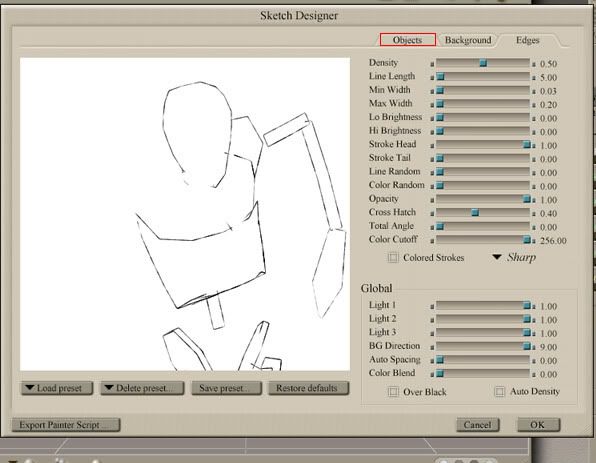
Task: Click the Opacity slider knob
Action: [526, 199]
